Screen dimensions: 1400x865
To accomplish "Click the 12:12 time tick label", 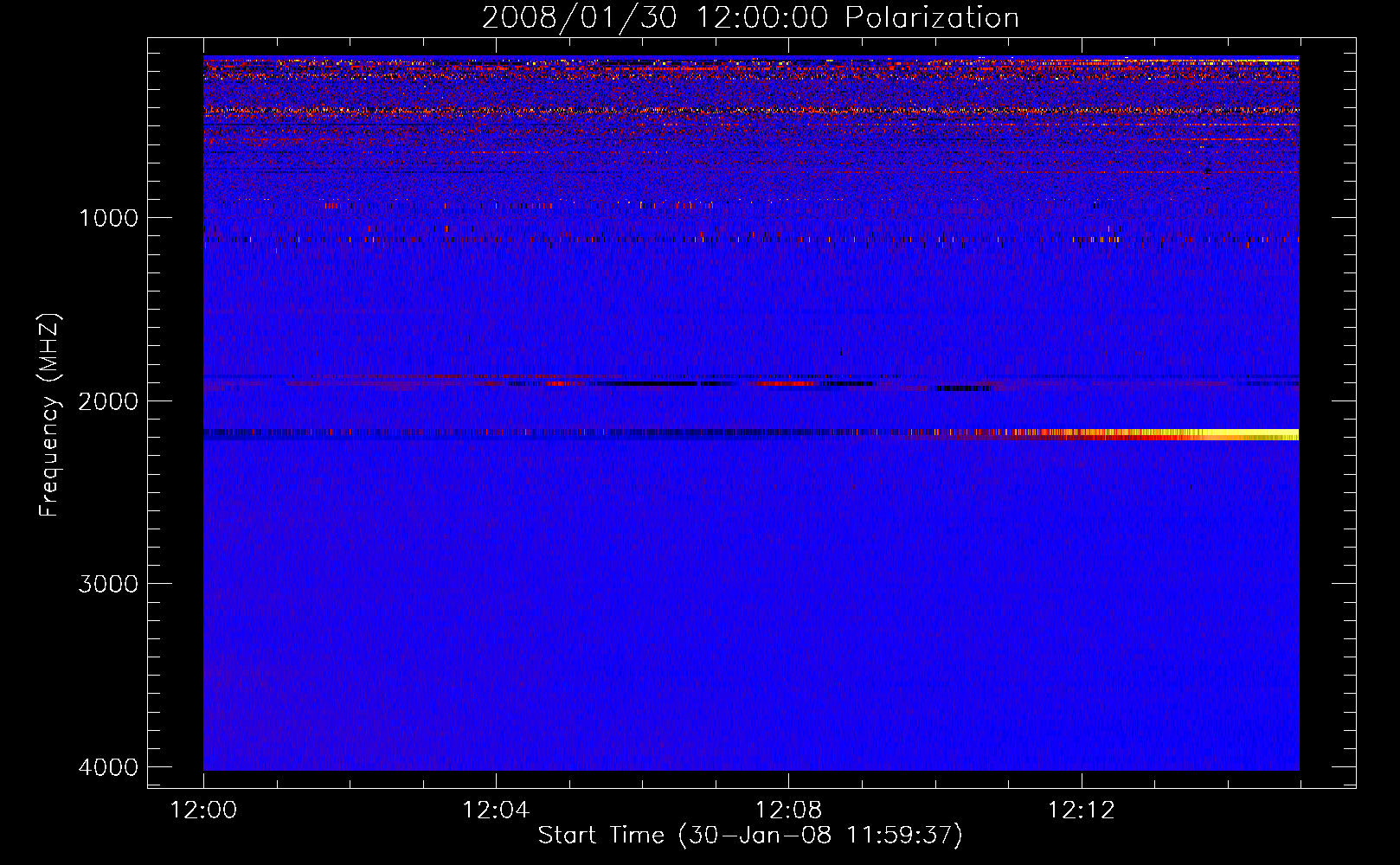I will pos(1081,811).
